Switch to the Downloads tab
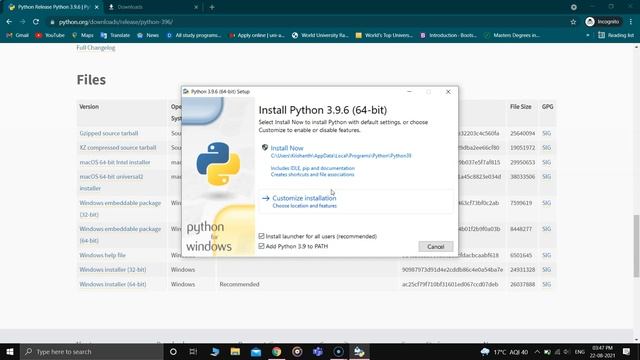The height and width of the screenshot is (360, 640). click(x=151, y=7)
